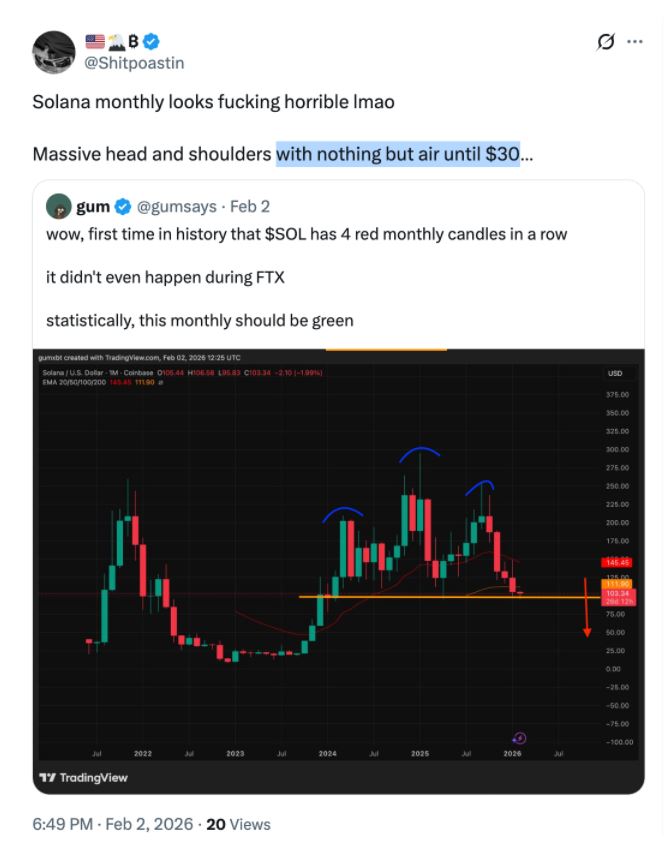The height and width of the screenshot is (855, 669).
Task: Open the quoted tweet's Solana chart image
Action: (320, 560)
